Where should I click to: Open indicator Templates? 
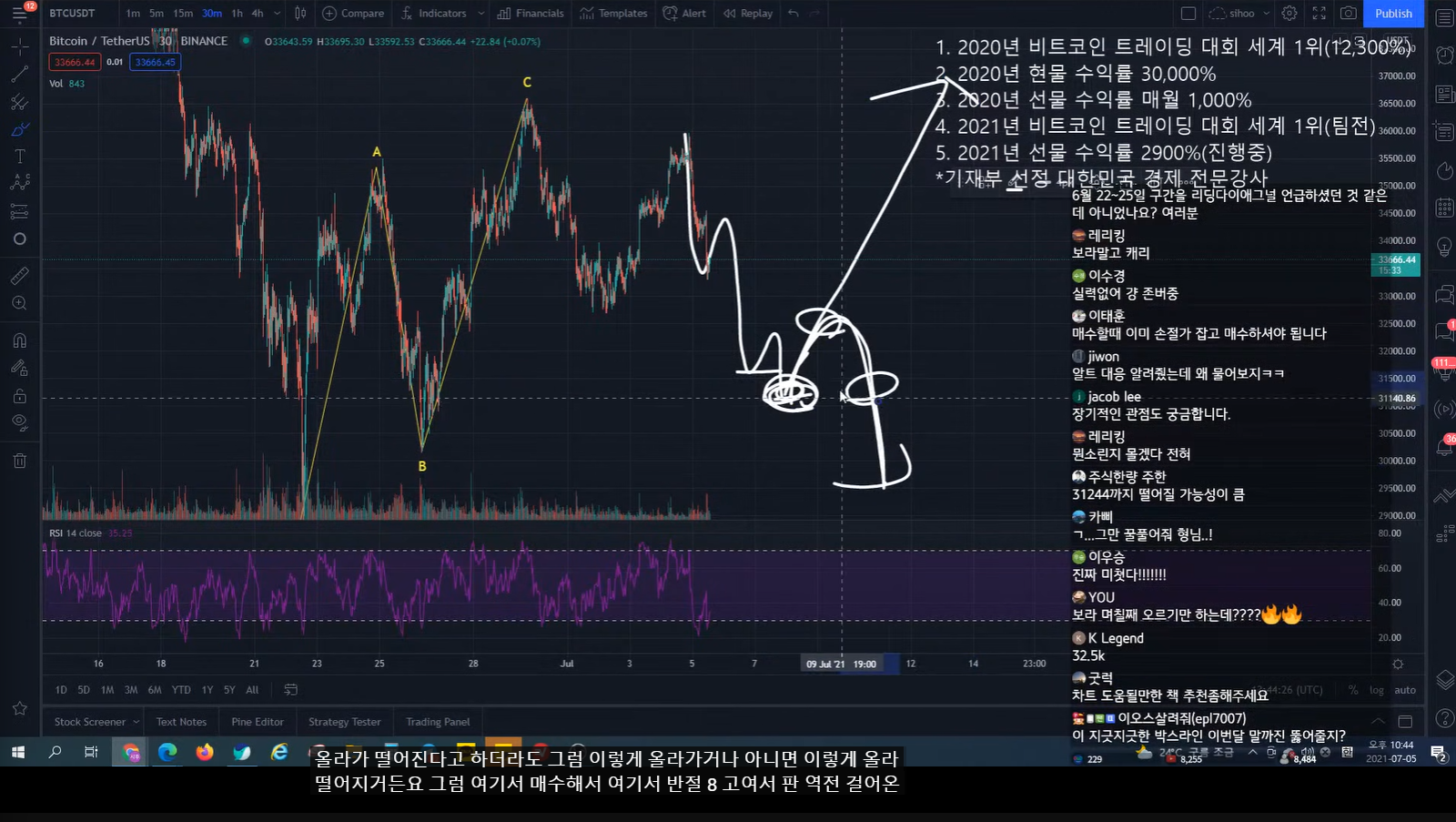point(613,14)
